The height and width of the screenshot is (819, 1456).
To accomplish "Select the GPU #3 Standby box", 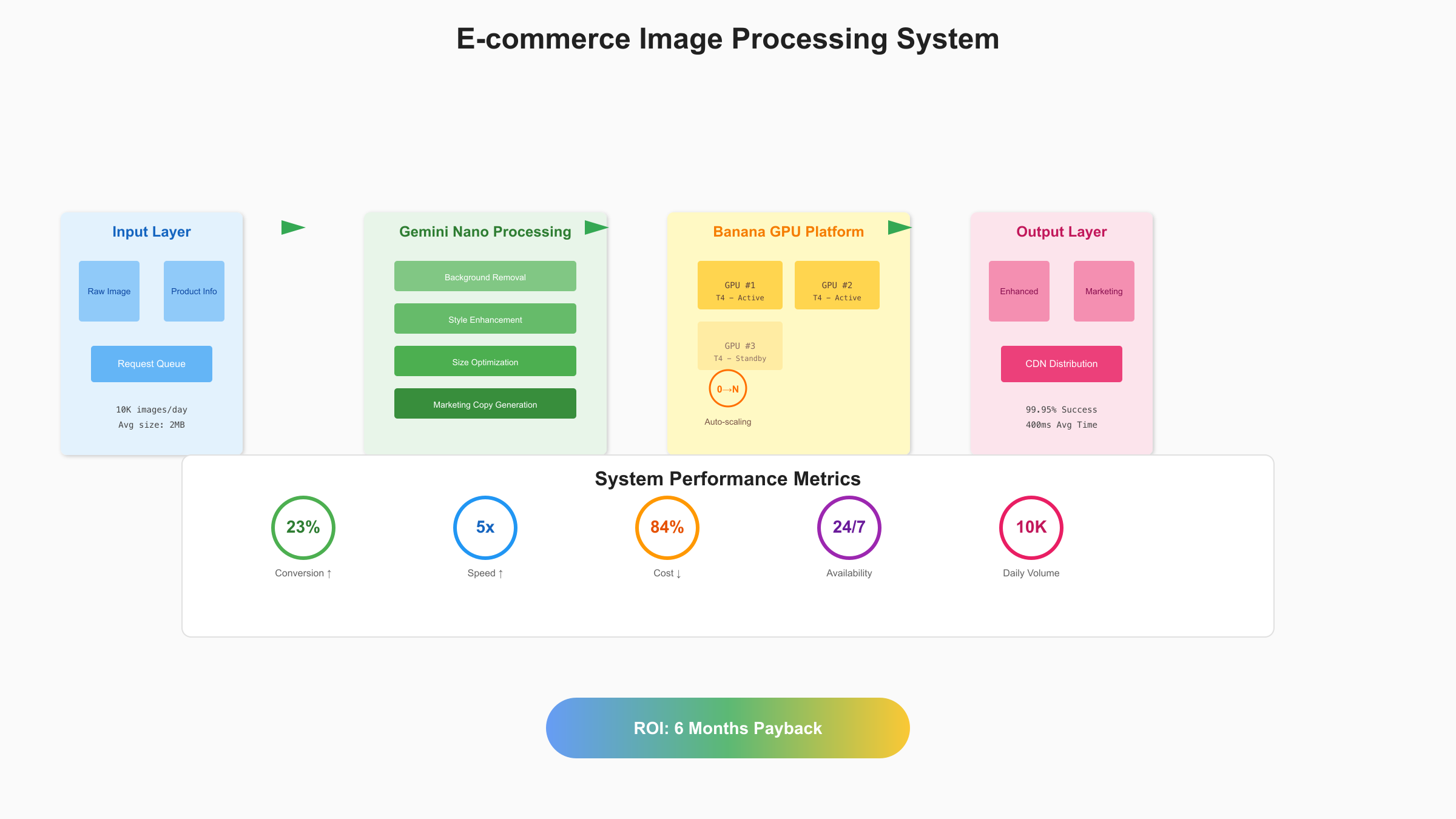I will pos(740,346).
